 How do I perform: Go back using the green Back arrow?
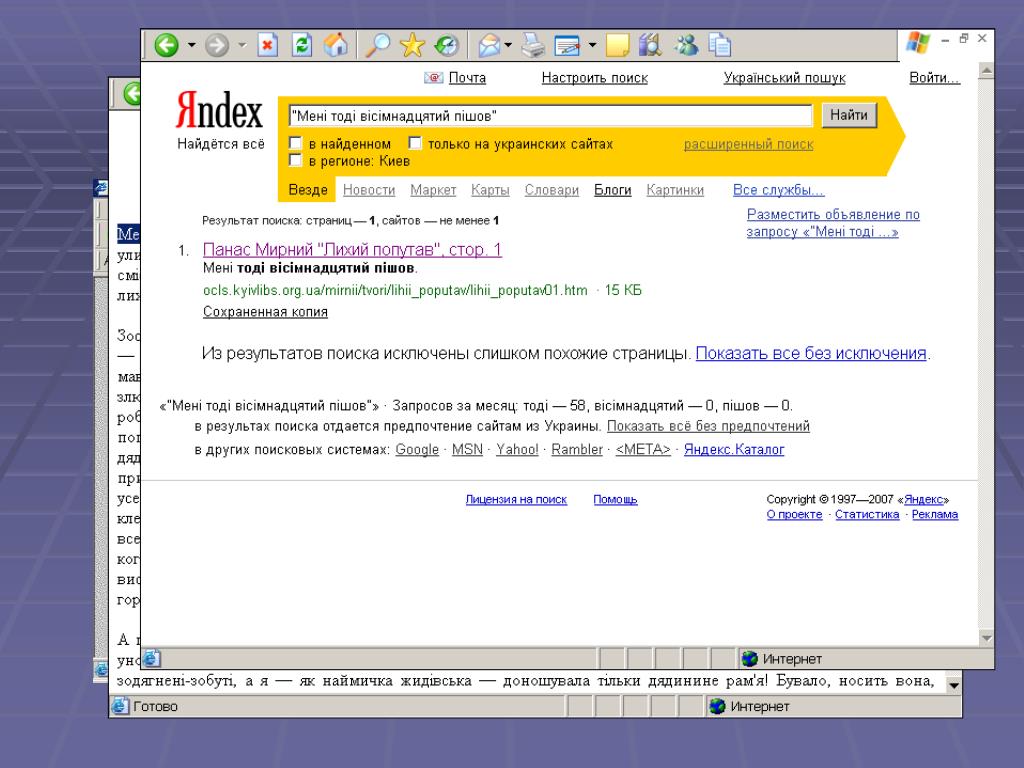(x=167, y=45)
